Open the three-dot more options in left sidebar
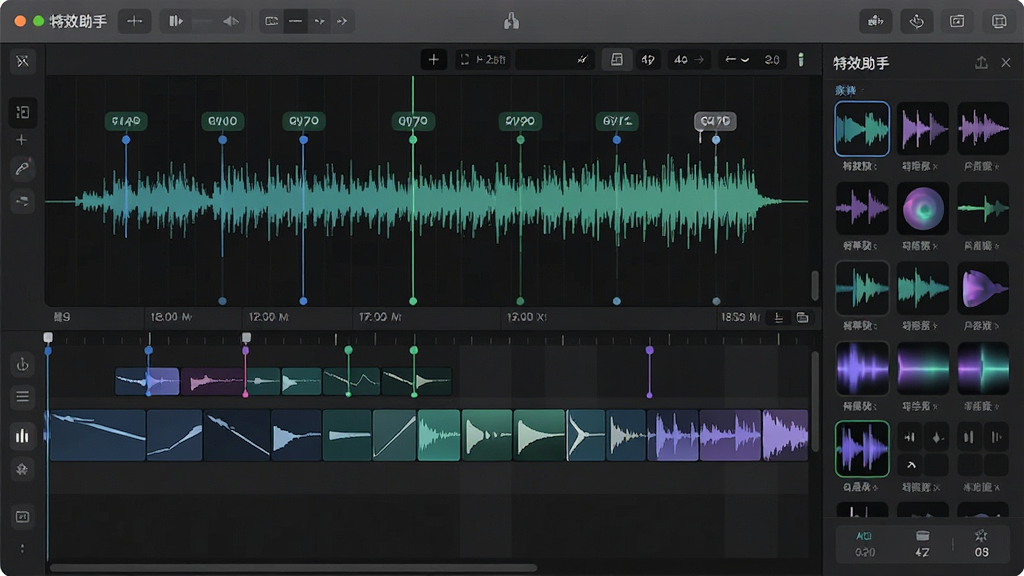 [22, 549]
